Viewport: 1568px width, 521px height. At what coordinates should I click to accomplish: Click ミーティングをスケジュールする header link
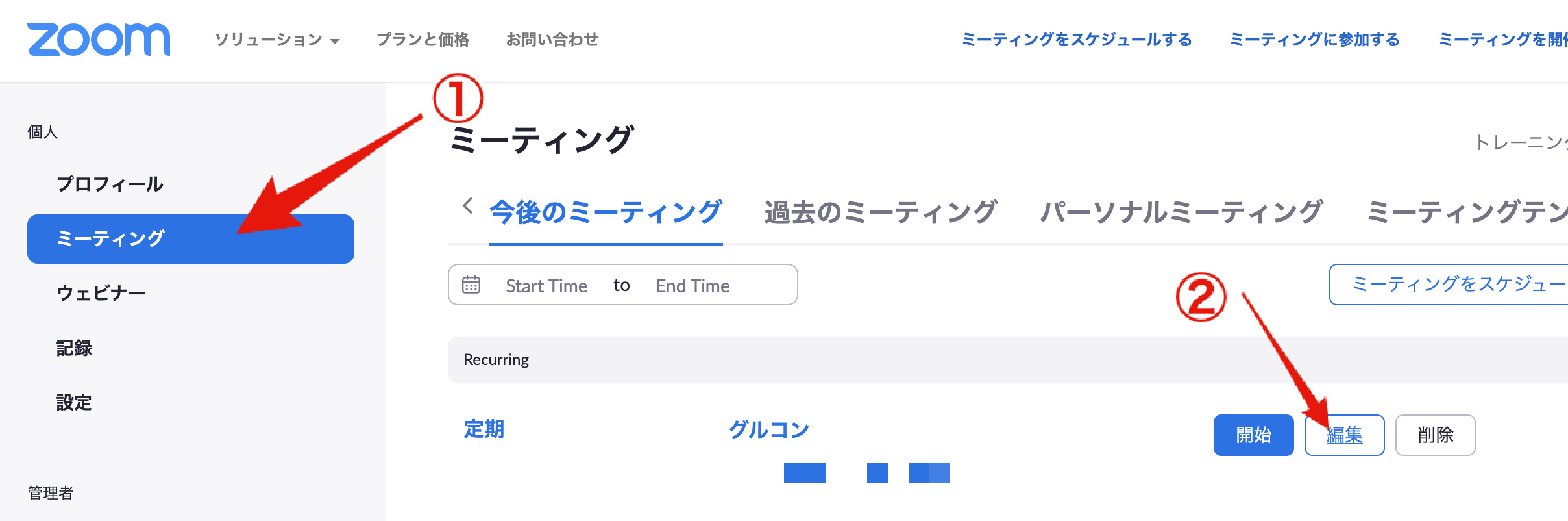(x=1077, y=40)
